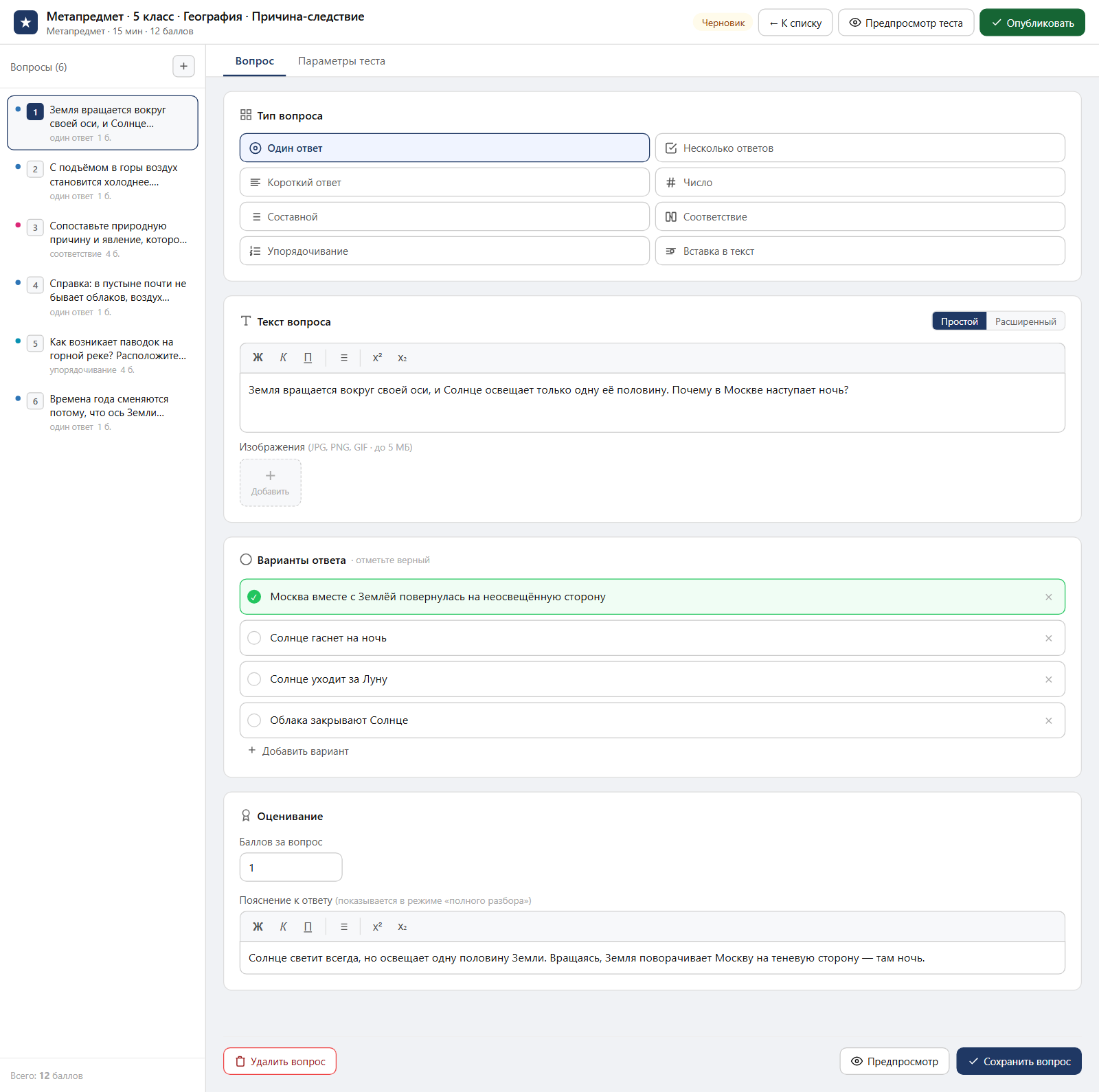Viewport: 1099px width, 1092px height.
Task: Toggle bold in question text toolbar
Action: coord(258,358)
